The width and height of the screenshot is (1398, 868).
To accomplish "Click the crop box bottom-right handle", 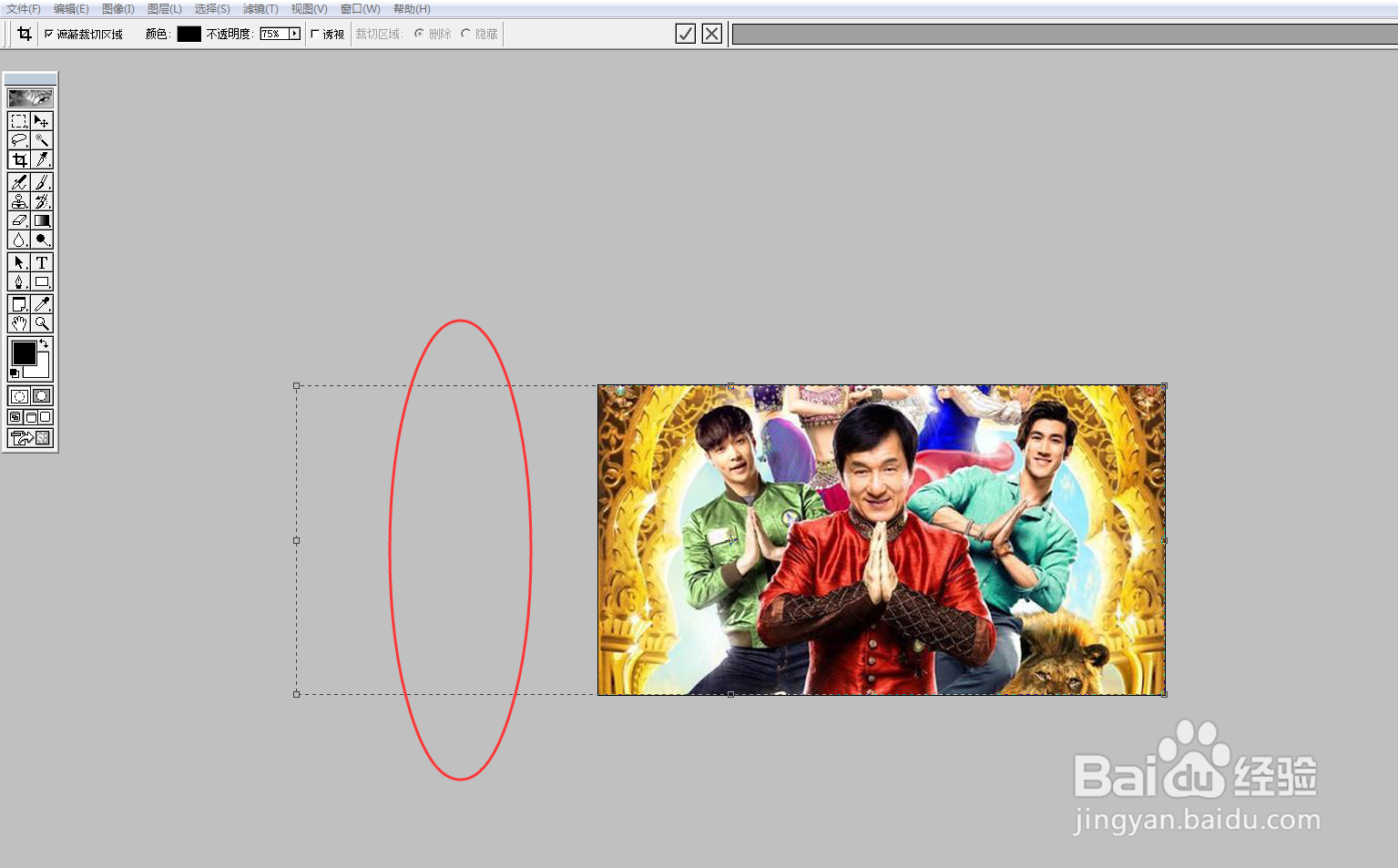I will pyautogui.click(x=1165, y=694).
